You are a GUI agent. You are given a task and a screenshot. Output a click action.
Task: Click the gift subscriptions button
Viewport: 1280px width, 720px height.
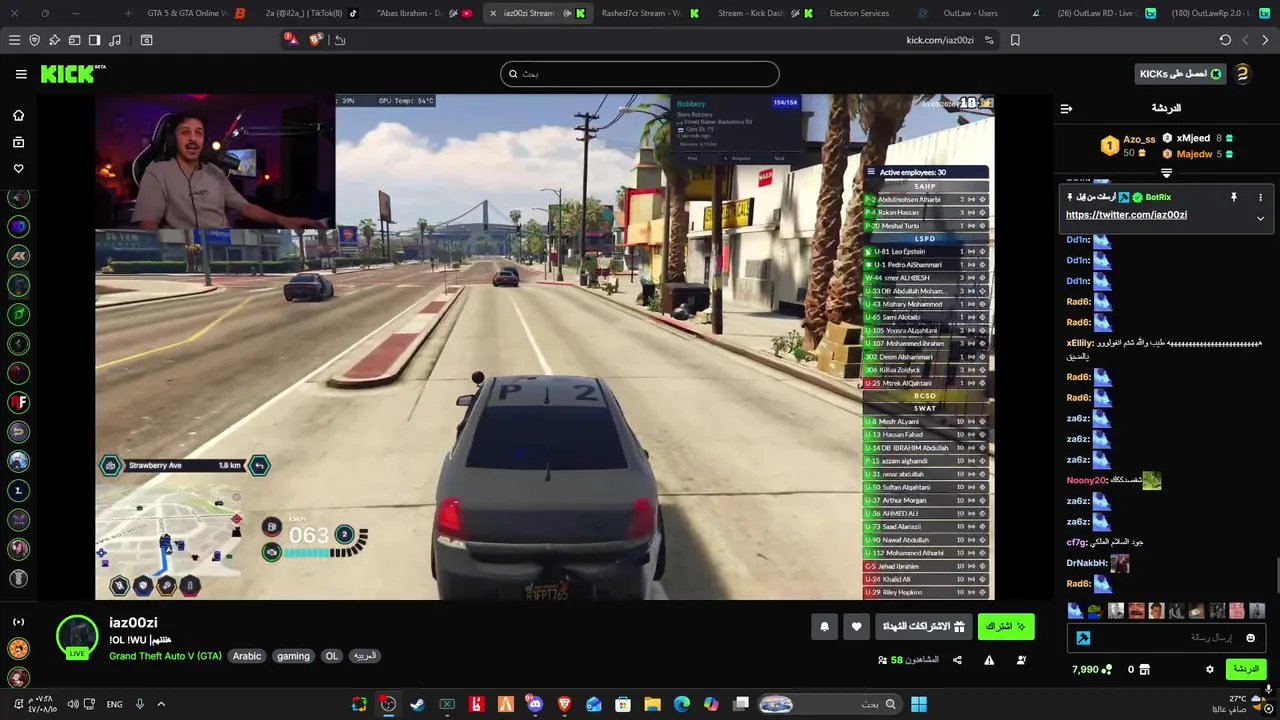pyautogui.click(x=923, y=626)
